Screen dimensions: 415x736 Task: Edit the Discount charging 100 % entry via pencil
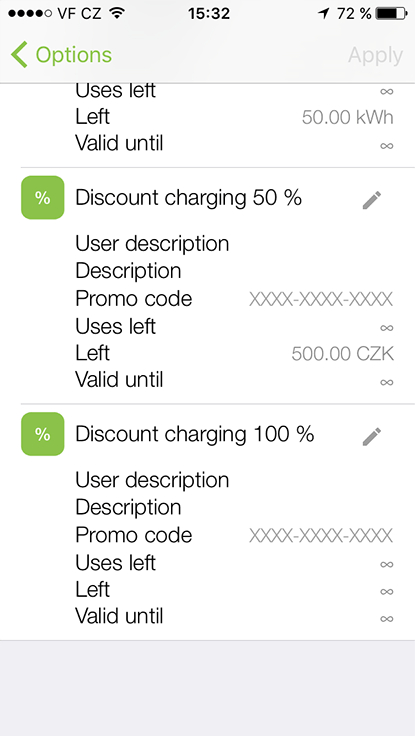[372, 437]
